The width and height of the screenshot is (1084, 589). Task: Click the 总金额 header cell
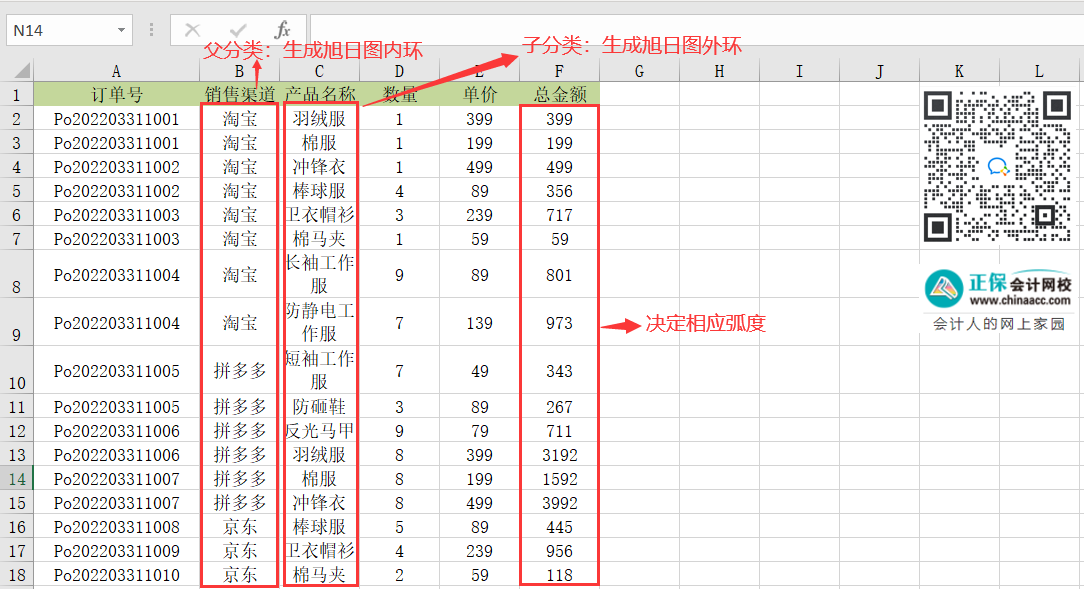(559, 94)
